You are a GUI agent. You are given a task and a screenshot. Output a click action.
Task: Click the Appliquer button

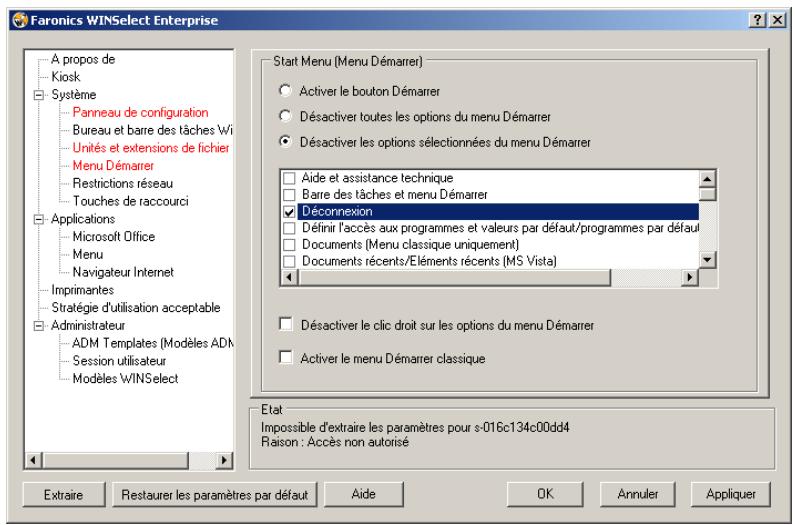(731, 495)
